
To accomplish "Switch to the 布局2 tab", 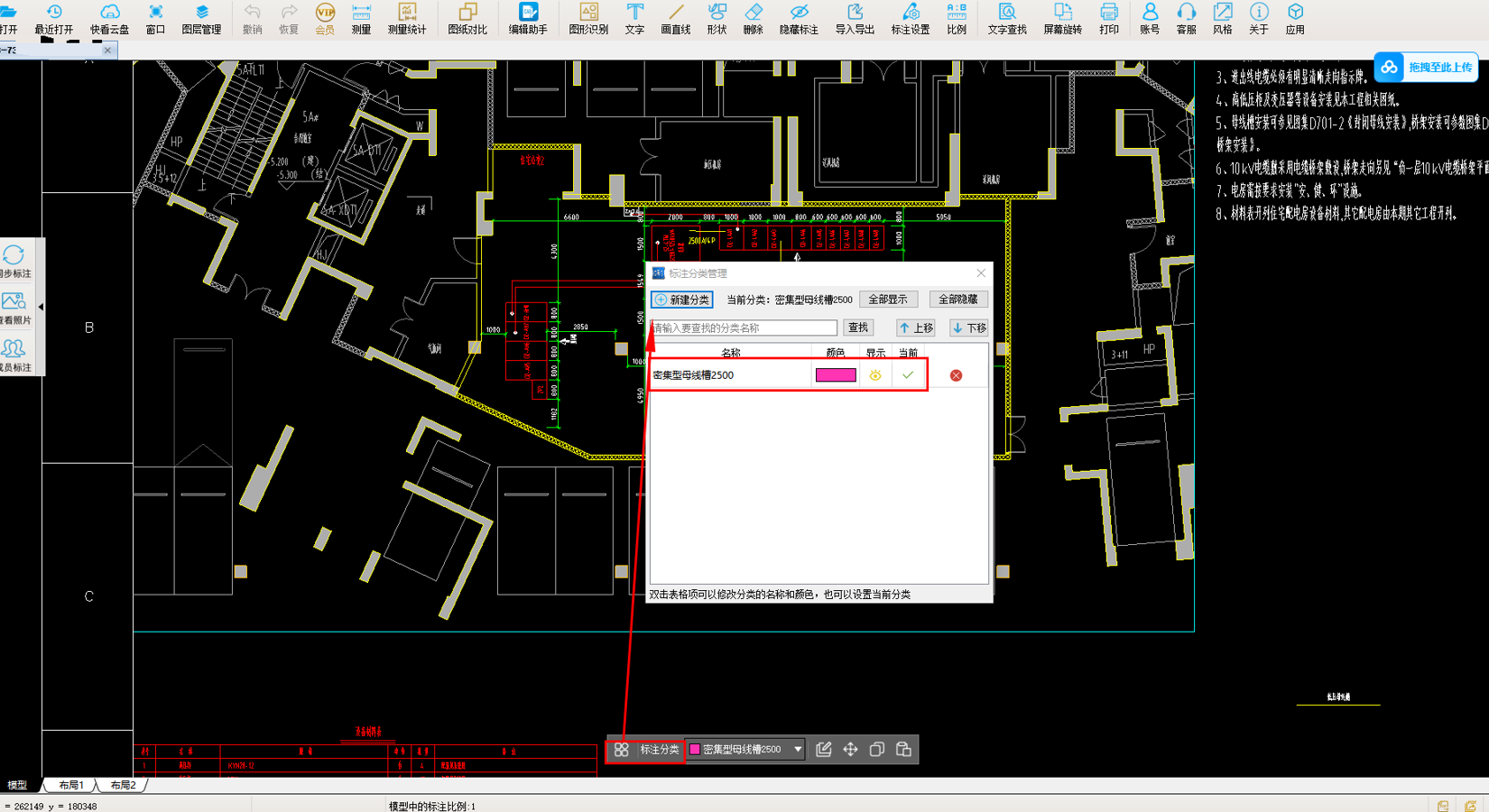I will (x=123, y=785).
